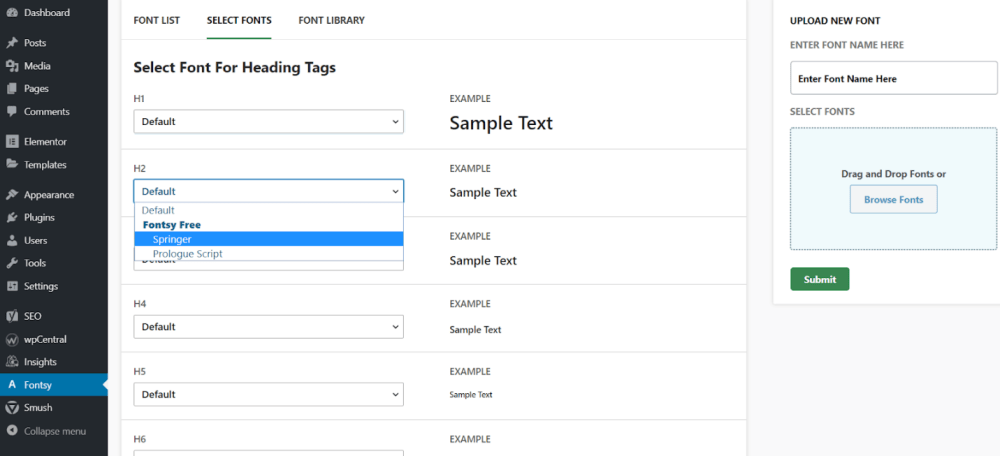Select Prologue Script font option
The height and width of the screenshot is (456, 1000).
click(188, 254)
